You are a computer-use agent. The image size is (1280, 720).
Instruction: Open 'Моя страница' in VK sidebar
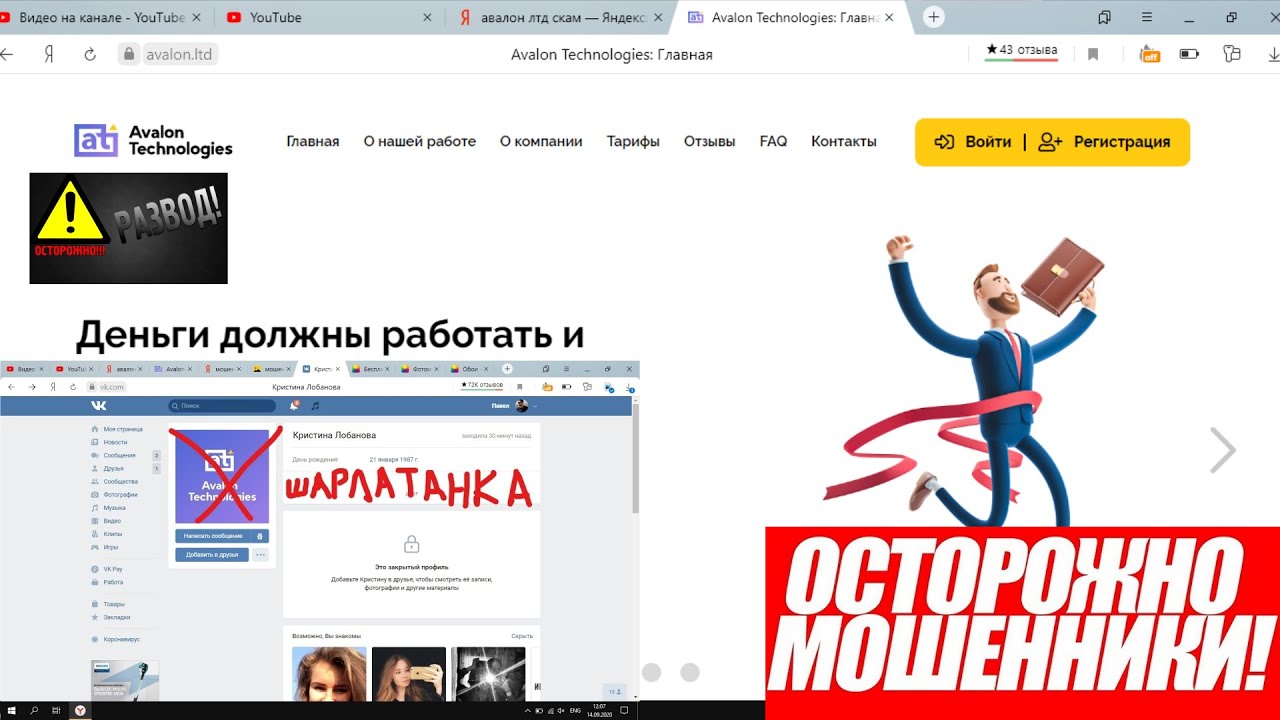point(116,429)
